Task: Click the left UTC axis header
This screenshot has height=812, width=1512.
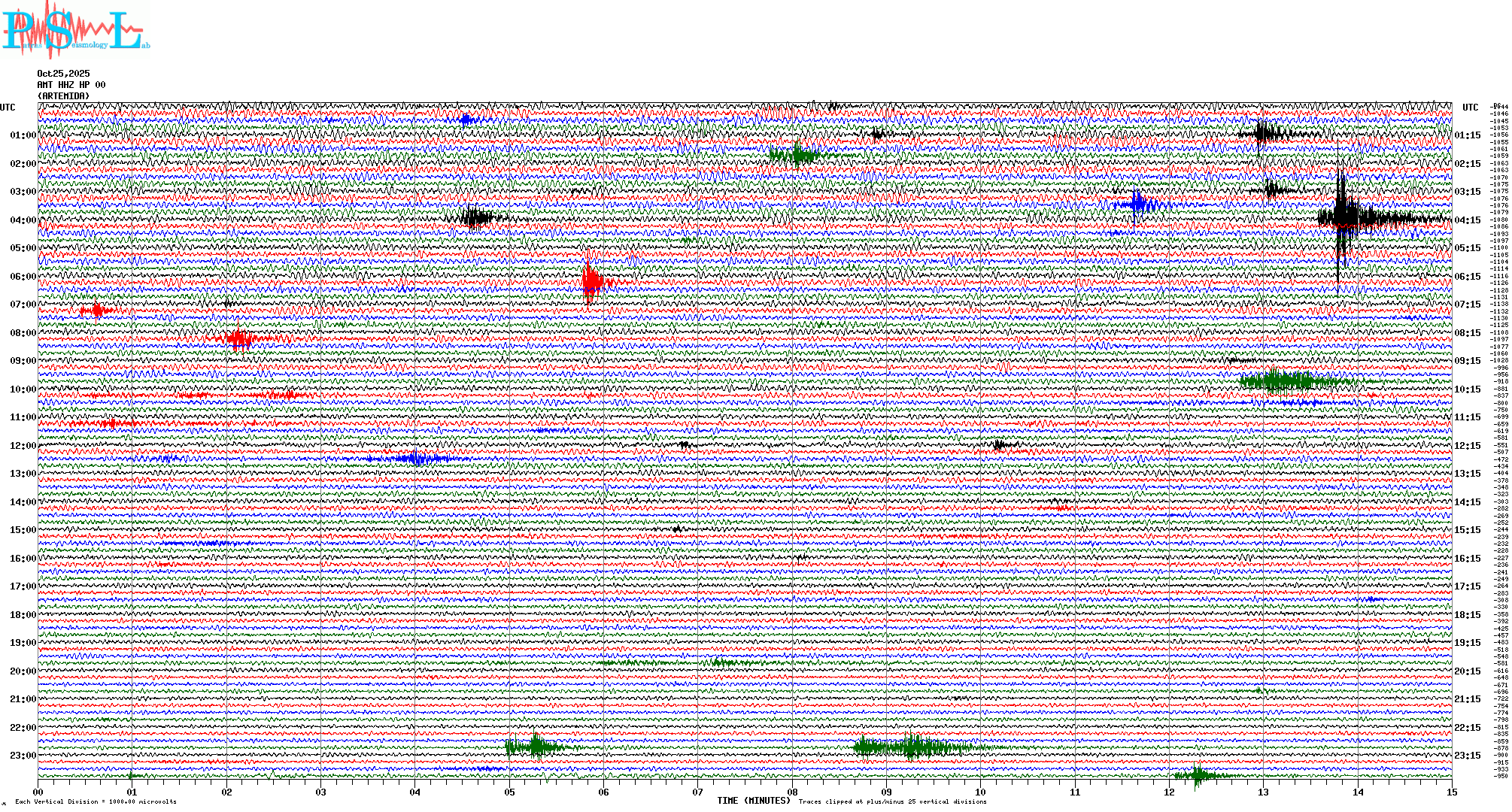Action: click(x=8, y=108)
